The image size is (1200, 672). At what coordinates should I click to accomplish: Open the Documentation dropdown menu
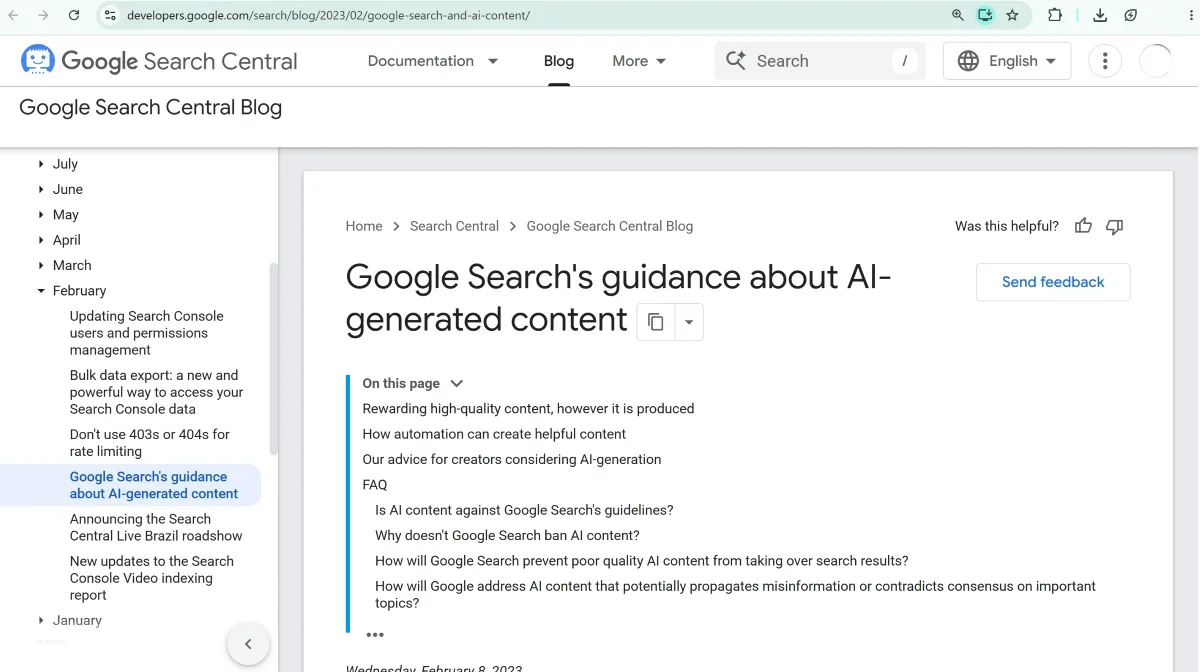[x=433, y=61]
